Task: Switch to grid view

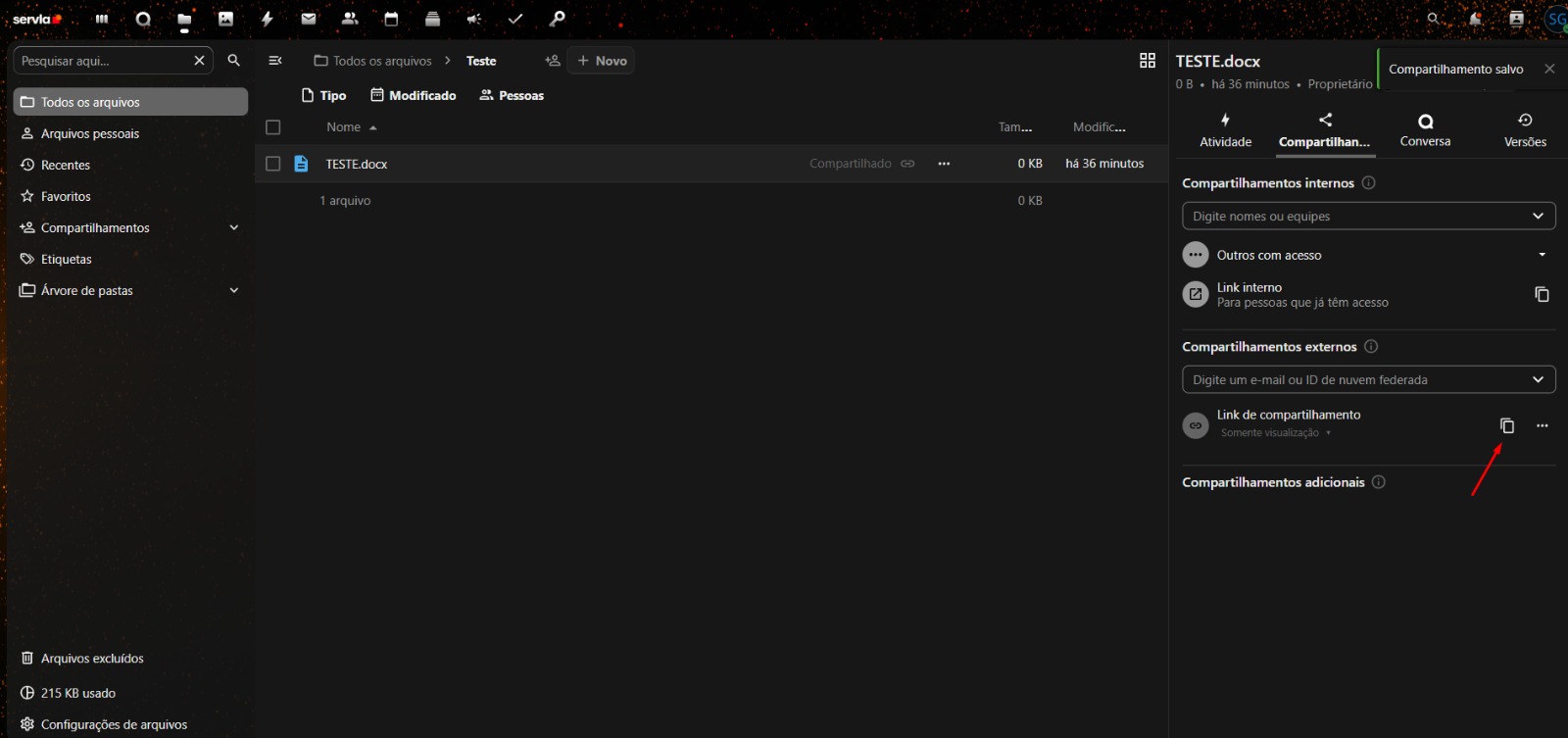Action: coord(1148,61)
